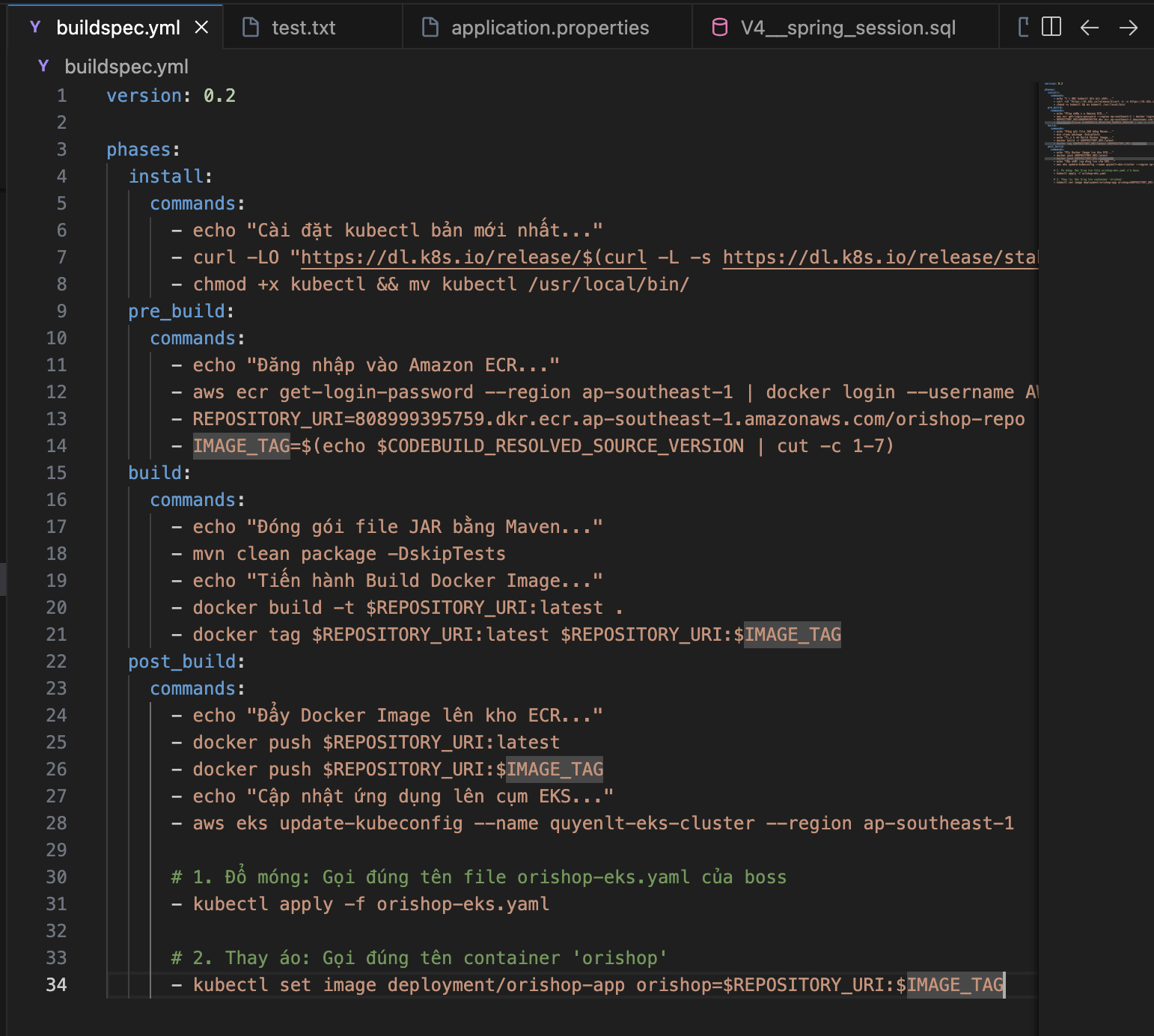Viewport: 1154px width, 1036px height.
Task: Click the split editor icon
Action: point(1051,28)
